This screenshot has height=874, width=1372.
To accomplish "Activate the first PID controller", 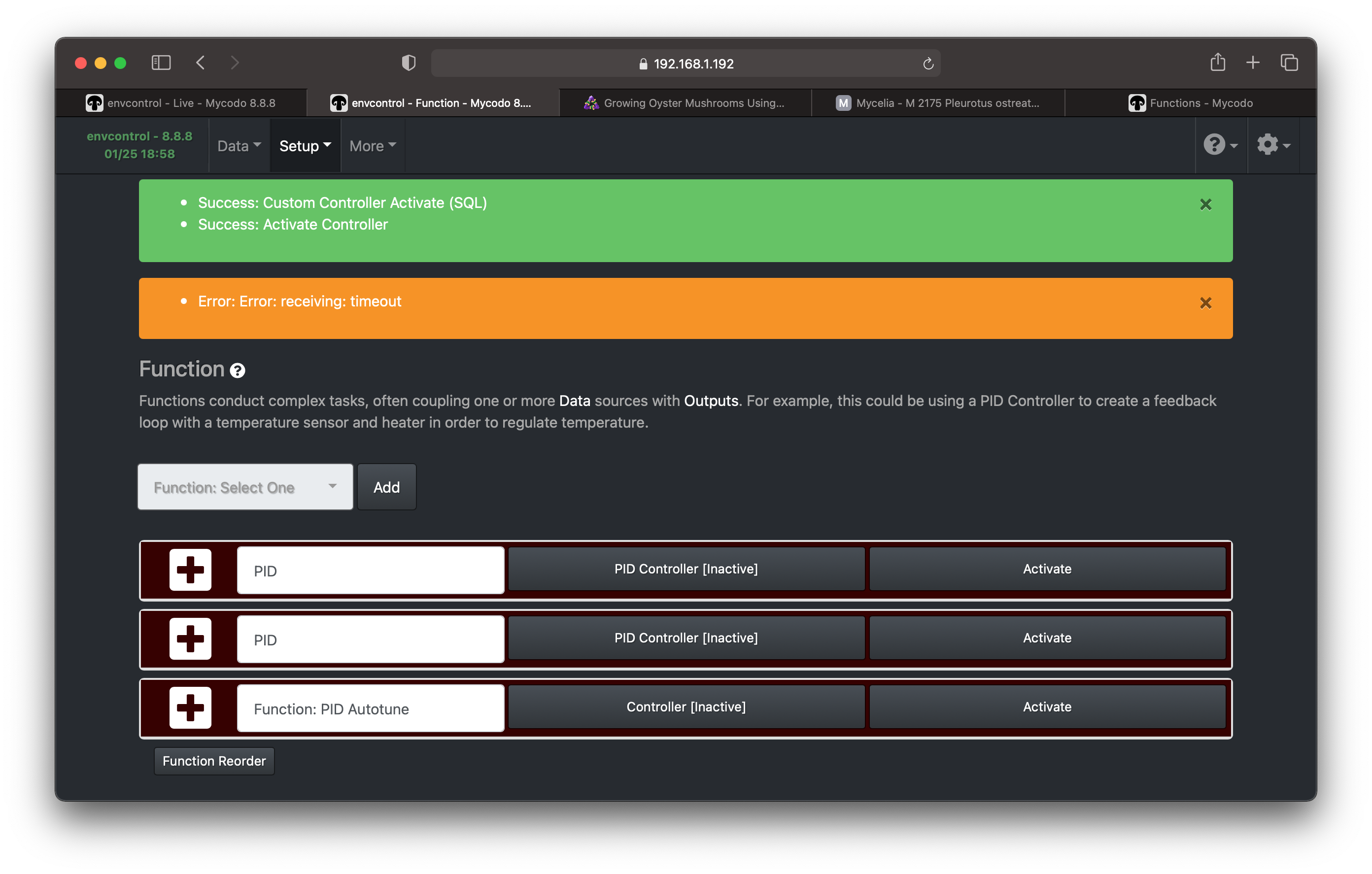I will [x=1047, y=569].
